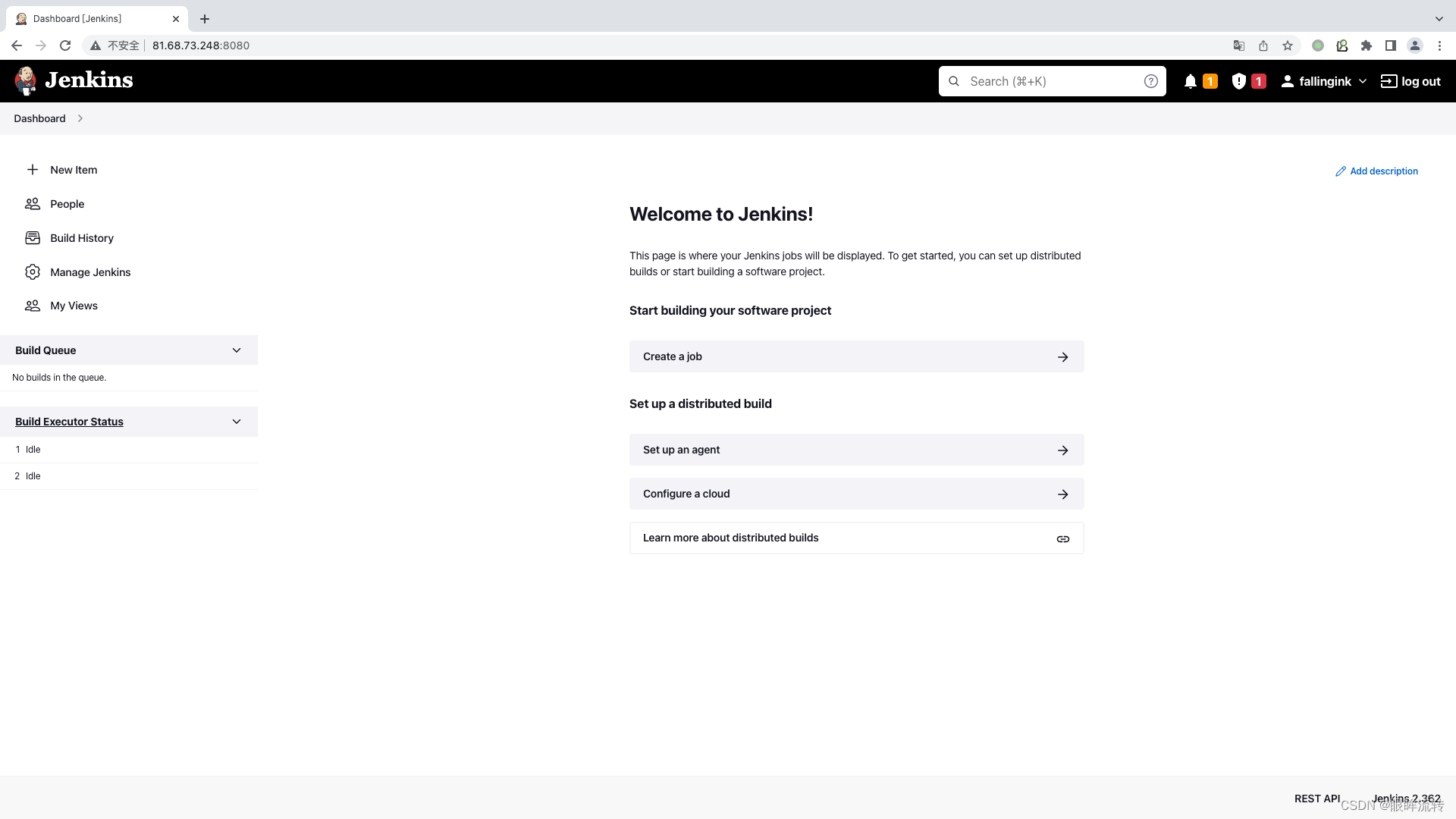Click the Build History icon

(33, 237)
